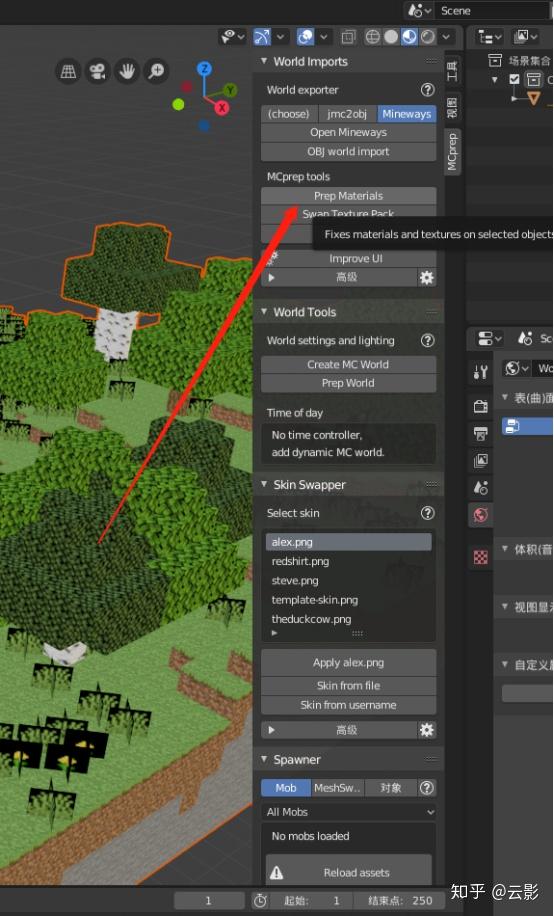The width and height of the screenshot is (554, 916).
Task: Open World settings and lighting help icon
Action: (x=428, y=340)
